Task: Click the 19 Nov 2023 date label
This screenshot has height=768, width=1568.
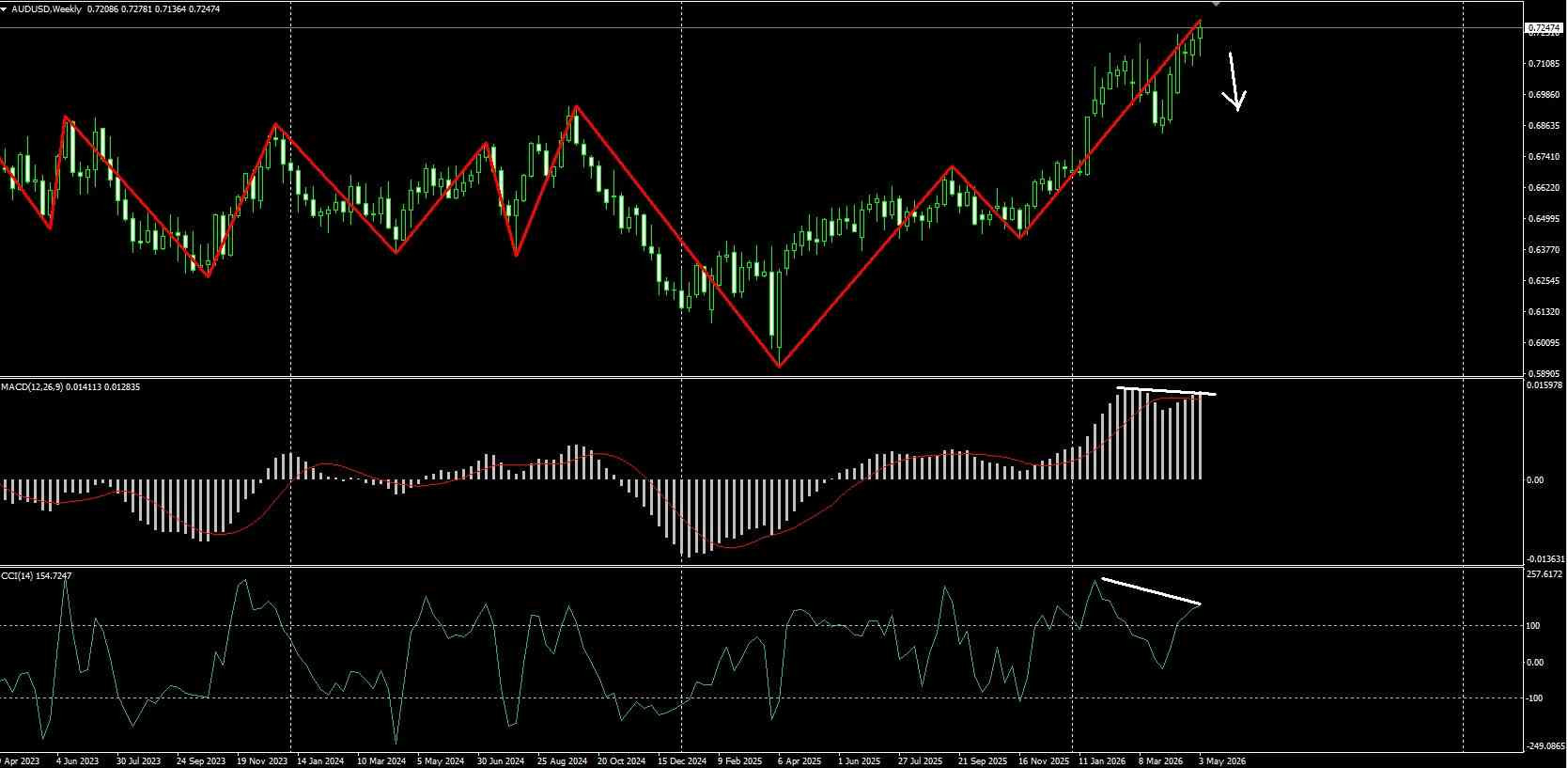Action: [x=261, y=761]
